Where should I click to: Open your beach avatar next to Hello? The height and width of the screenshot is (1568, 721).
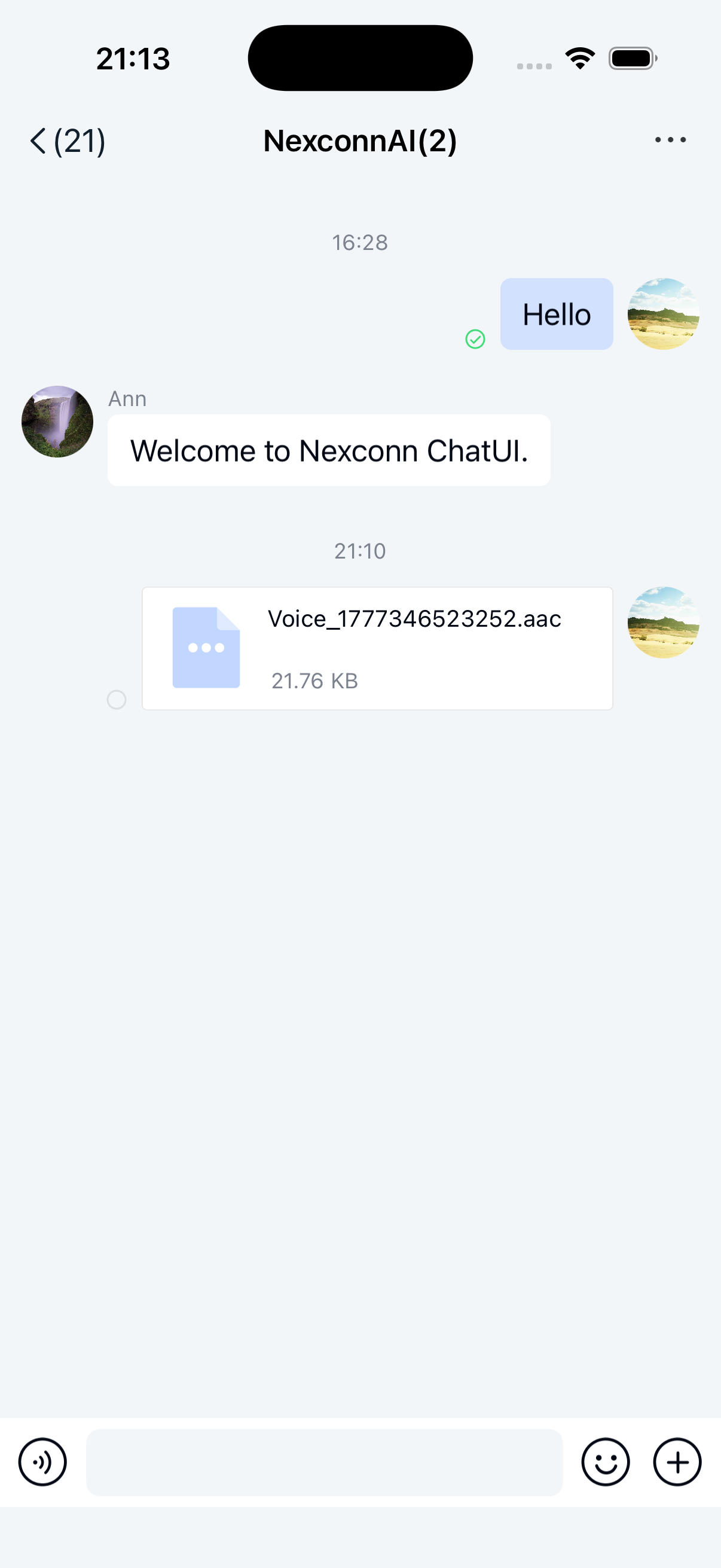pyautogui.click(x=663, y=314)
